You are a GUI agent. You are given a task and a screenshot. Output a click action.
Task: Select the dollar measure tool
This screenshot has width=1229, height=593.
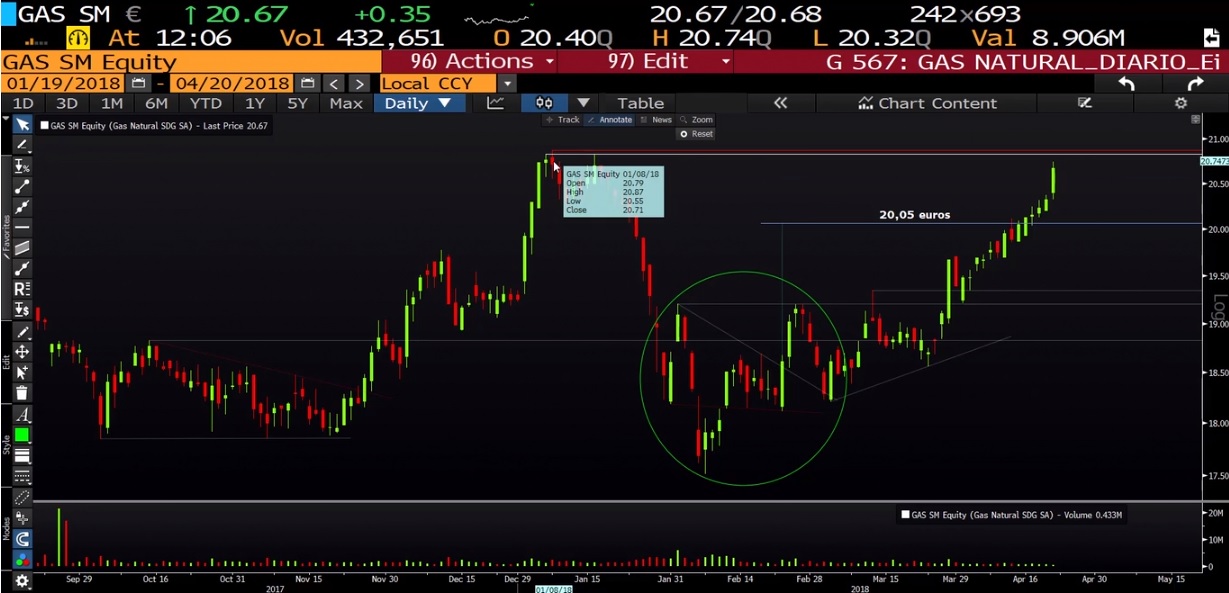(21, 309)
